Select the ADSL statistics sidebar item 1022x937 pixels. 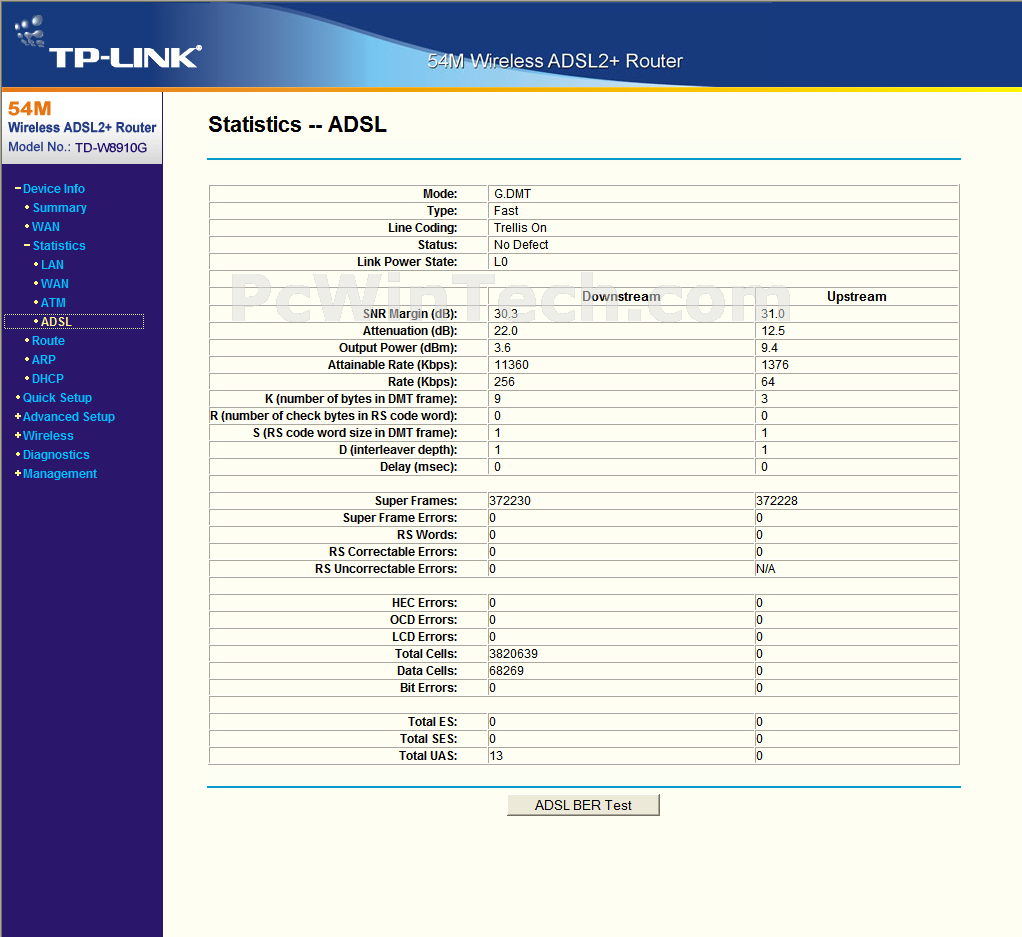pos(56,321)
